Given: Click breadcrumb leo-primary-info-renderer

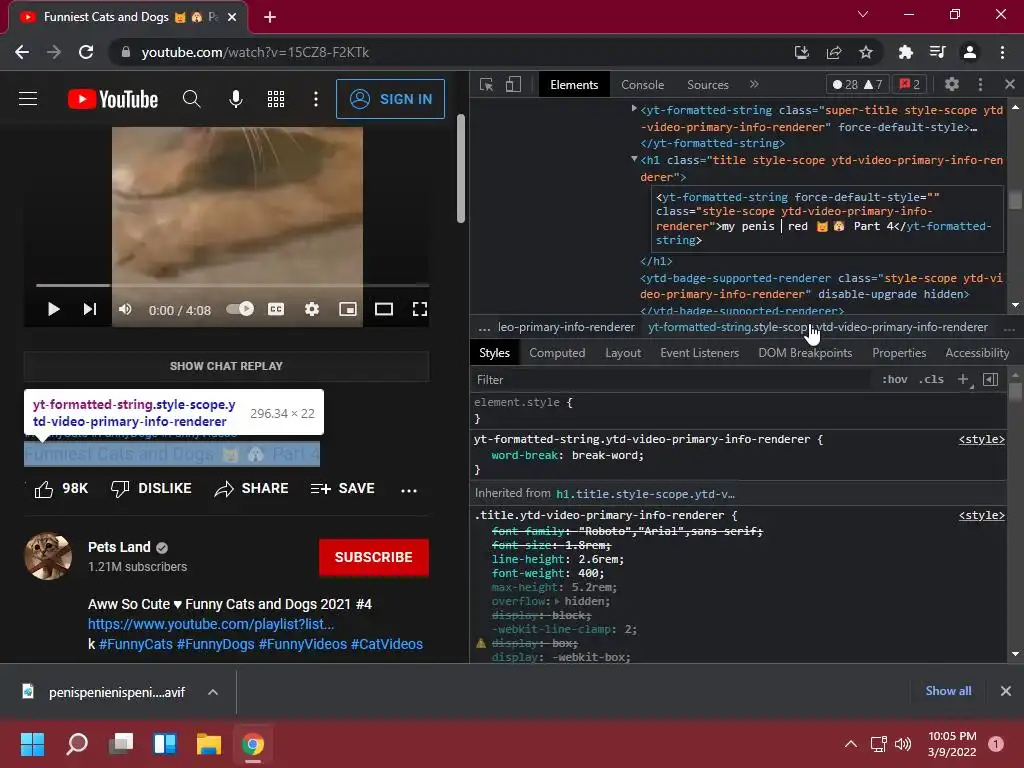Looking at the screenshot, I should pyautogui.click(x=566, y=327).
